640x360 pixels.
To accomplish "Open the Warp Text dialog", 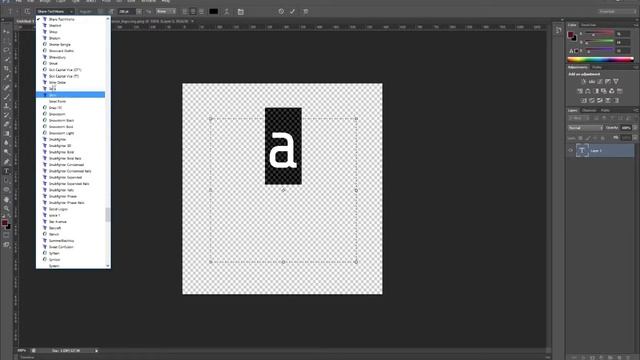I will pos(227,12).
